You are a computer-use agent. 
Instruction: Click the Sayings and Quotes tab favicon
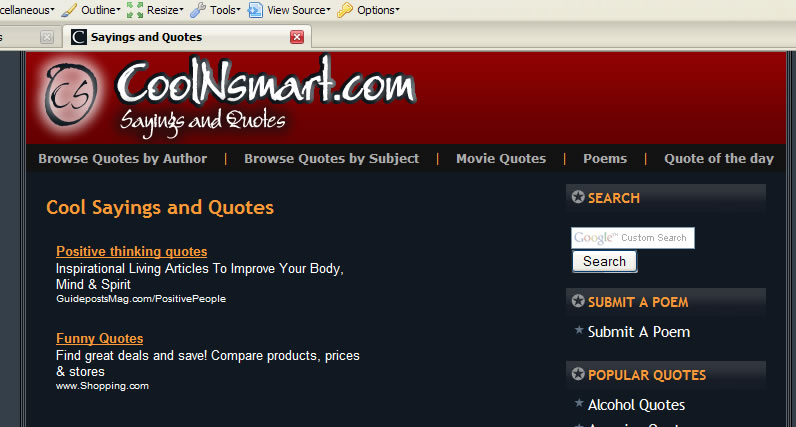(79, 37)
